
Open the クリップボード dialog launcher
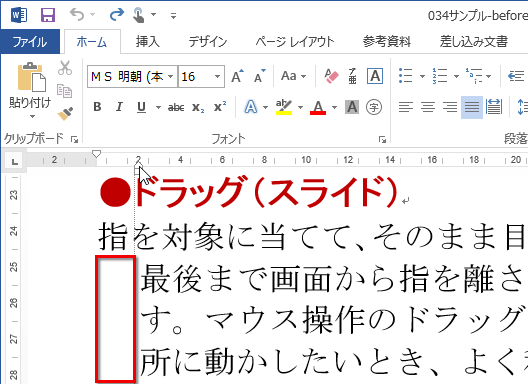[74, 139]
